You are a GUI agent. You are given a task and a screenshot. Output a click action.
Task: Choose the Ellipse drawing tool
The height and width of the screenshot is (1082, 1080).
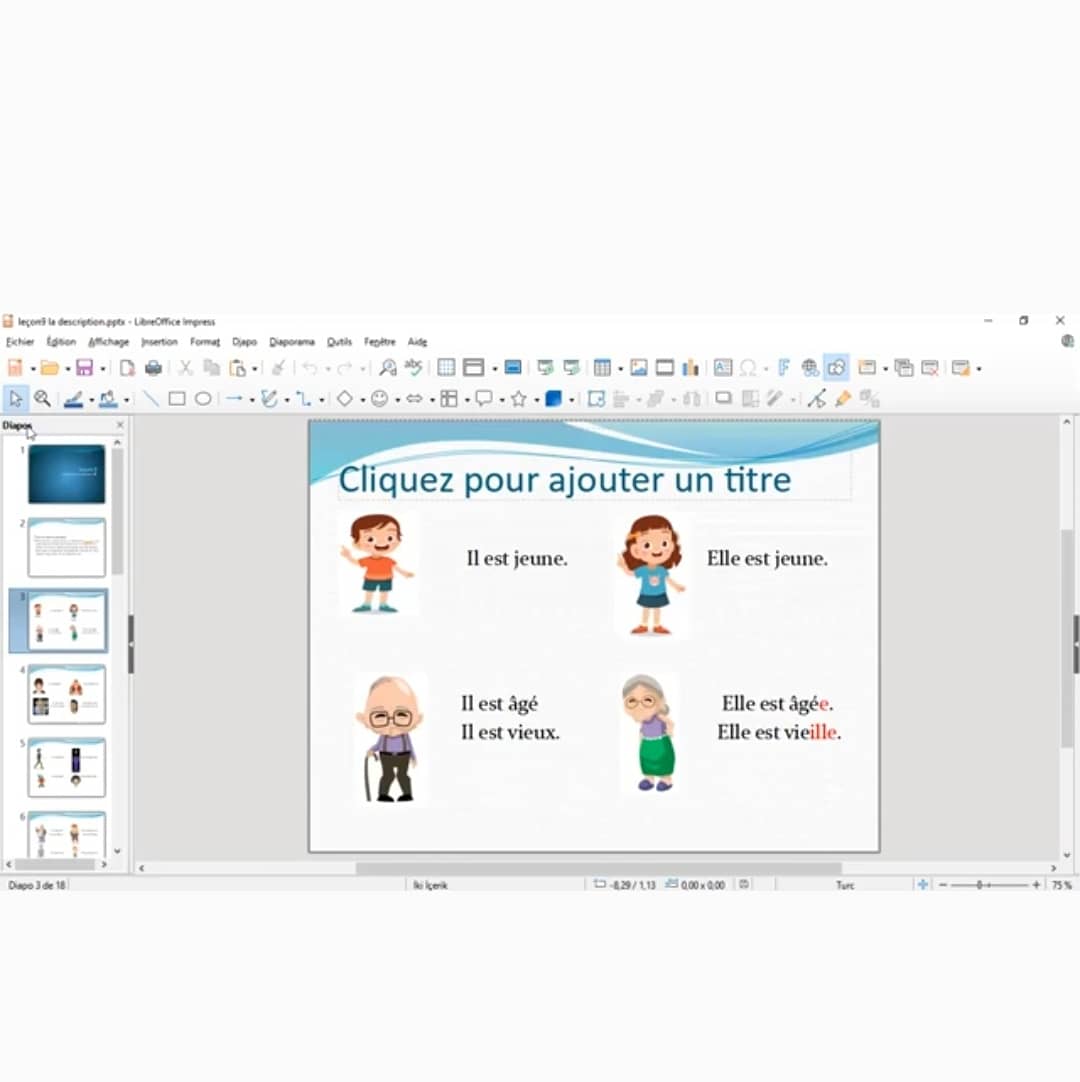pos(203,399)
